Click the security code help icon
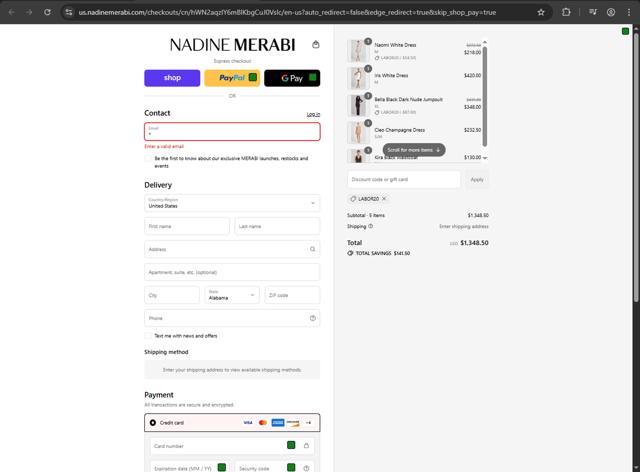The height and width of the screenshot is (472, 640). tap(306, 468)
